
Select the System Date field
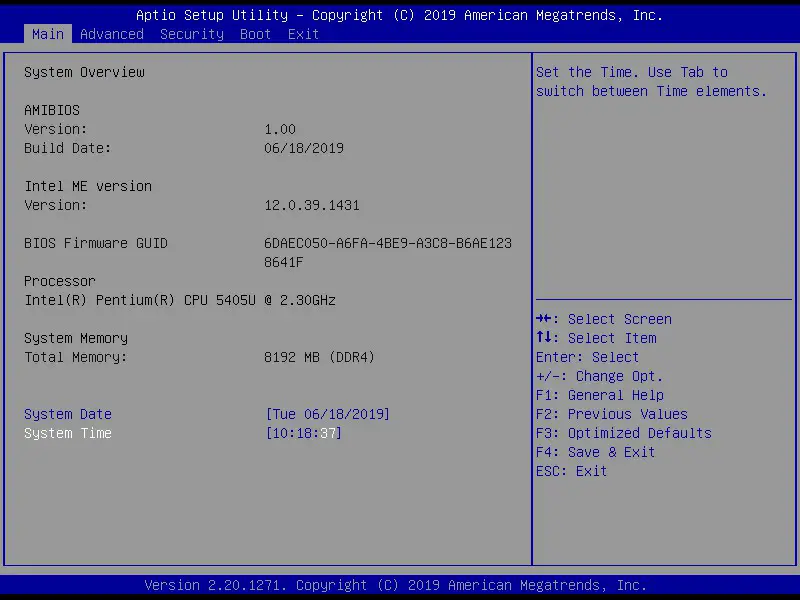click(x=67, y=413)
